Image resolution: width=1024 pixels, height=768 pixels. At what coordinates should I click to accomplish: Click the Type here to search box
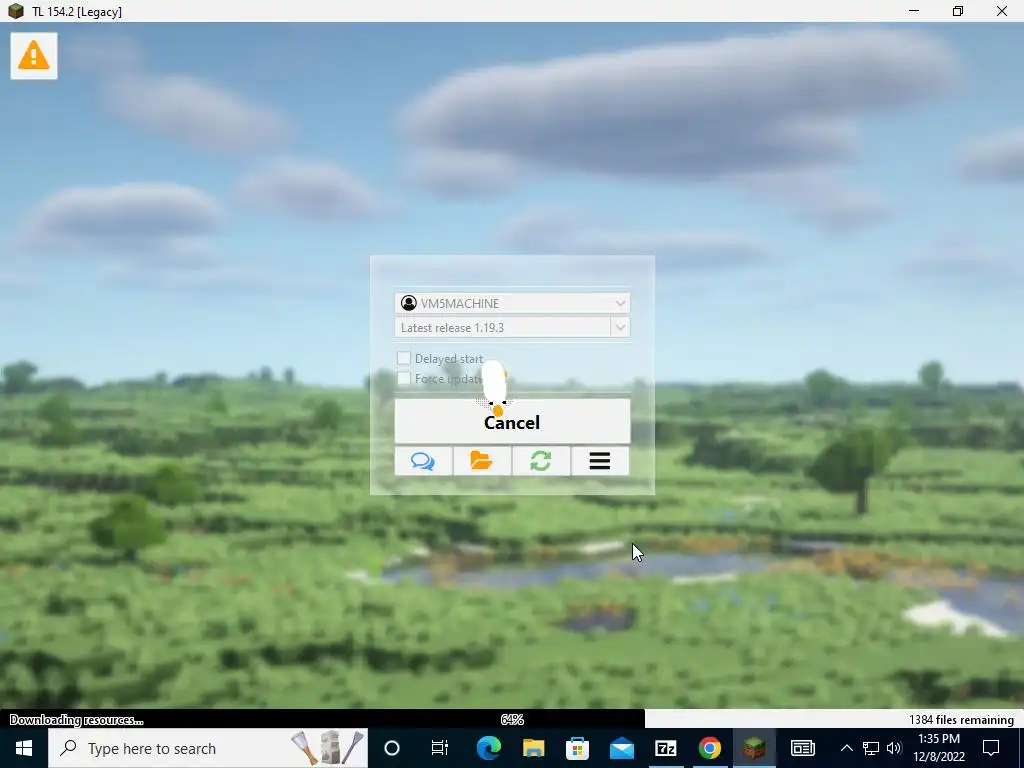click(x=208, y=748)
